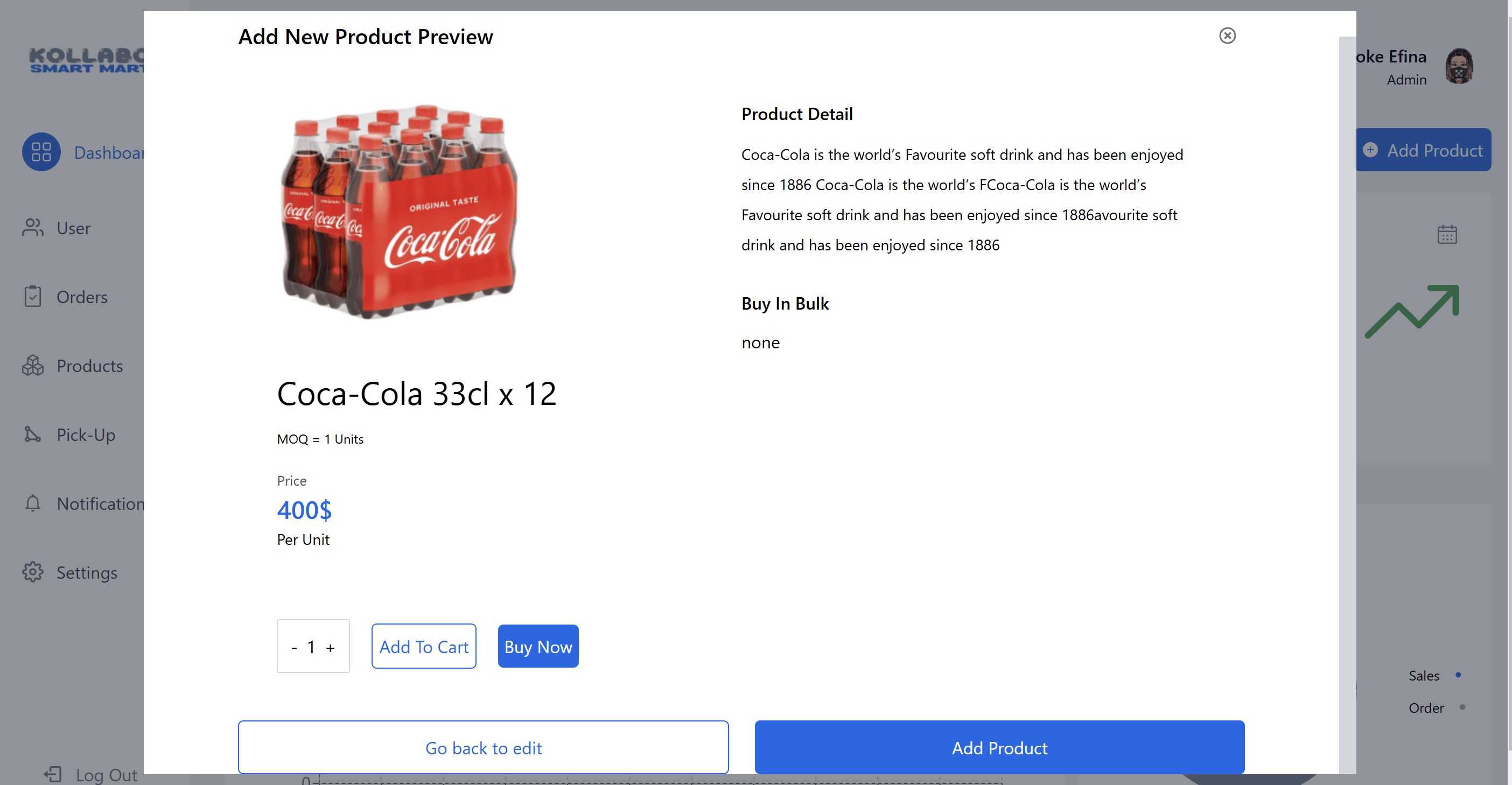
Task: Open the Orders menu item
Action: pyautogui.click(x=82, y=296)
